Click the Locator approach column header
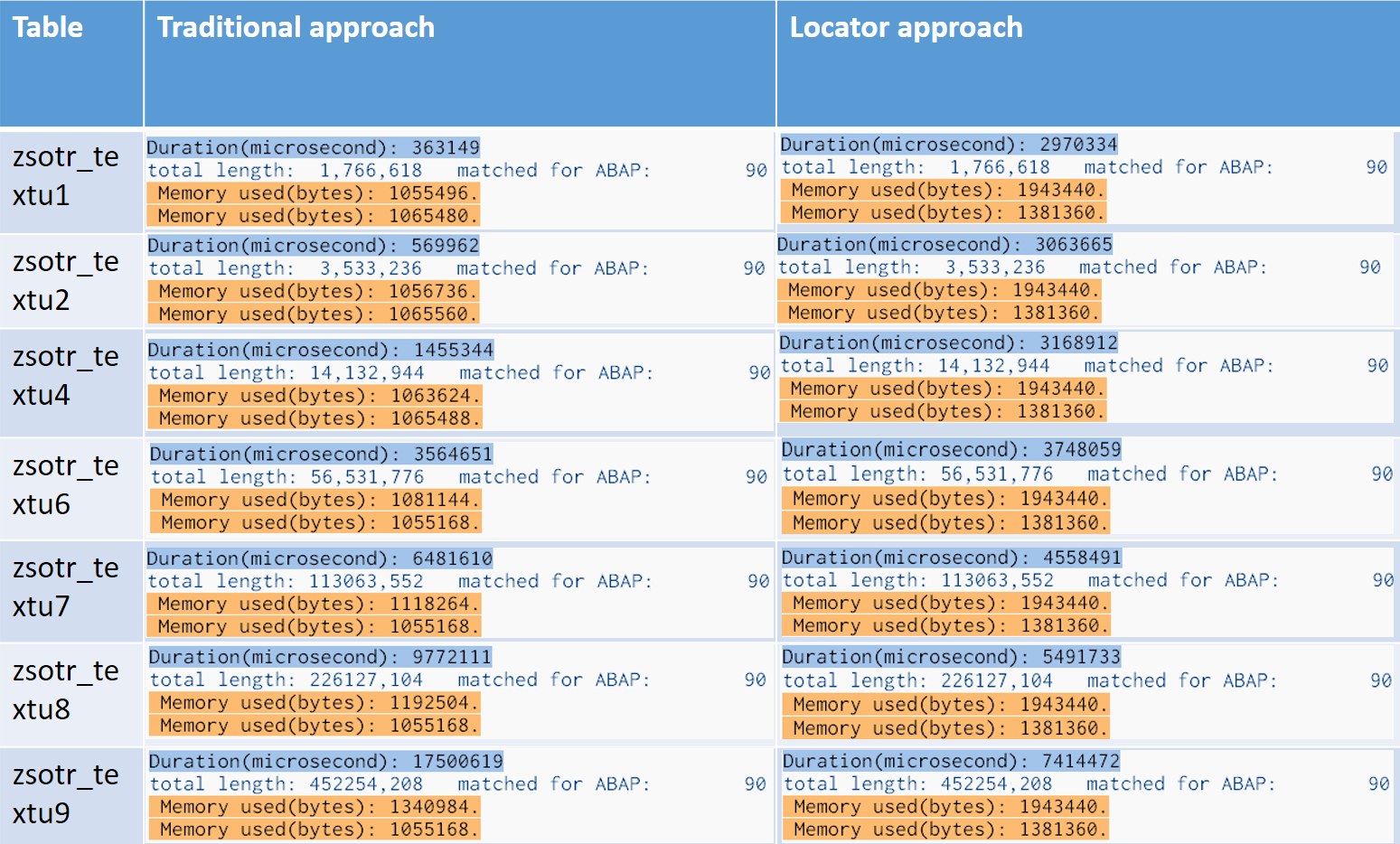The width and height of the screenshot is (1400, 844). click(1088, 63)
